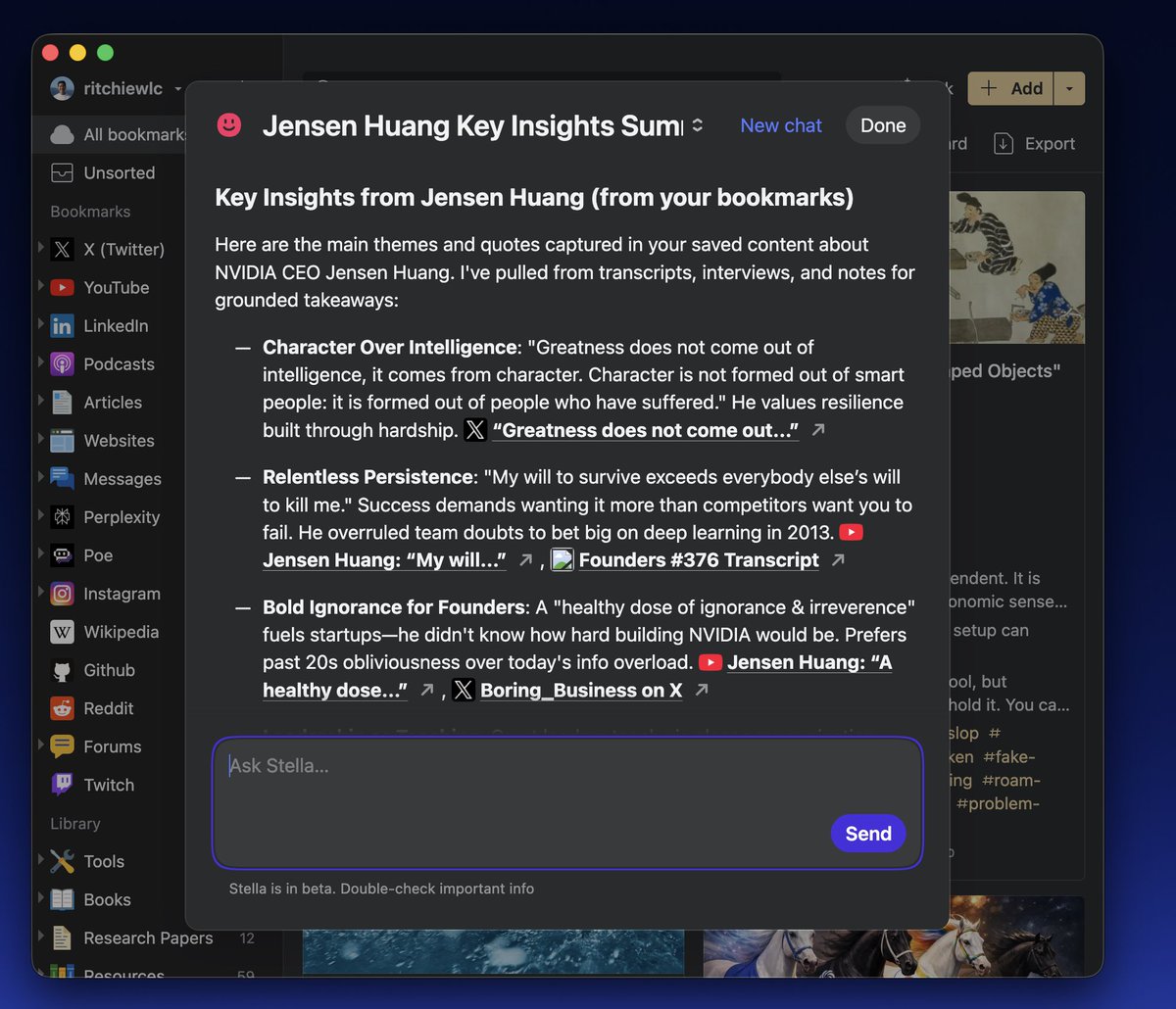
Task: Select the Unsorted inbox icon
Action: click(x=62, y=172)
